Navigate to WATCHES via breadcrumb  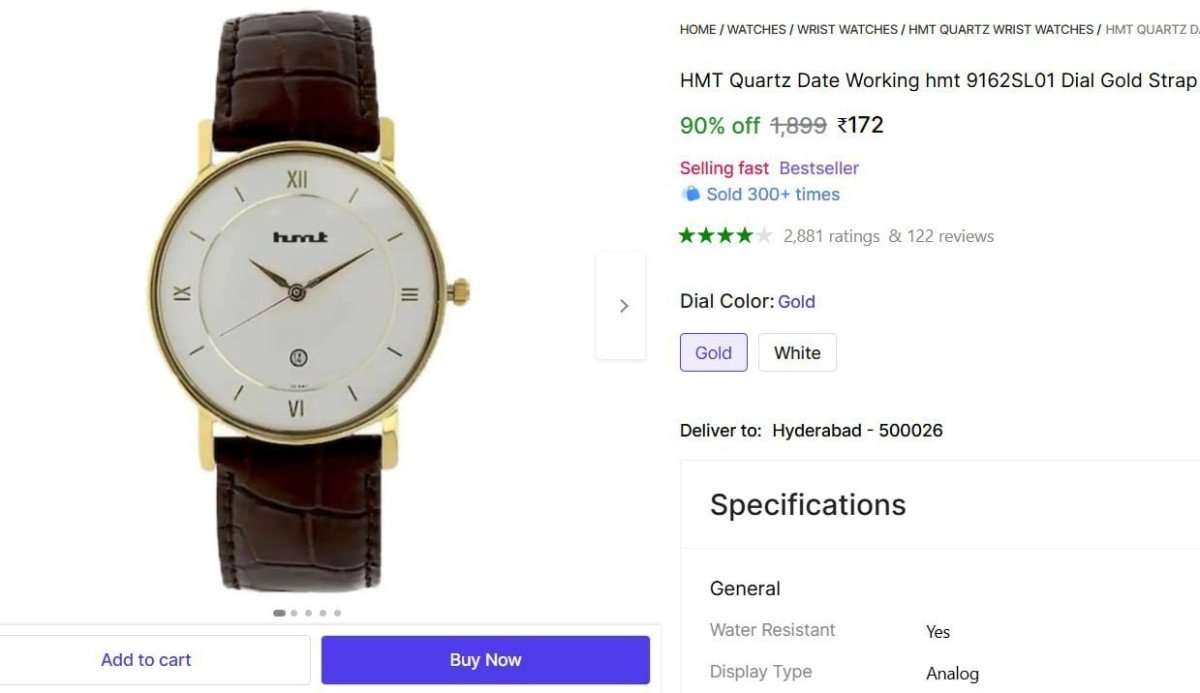[x=756, y=29]
